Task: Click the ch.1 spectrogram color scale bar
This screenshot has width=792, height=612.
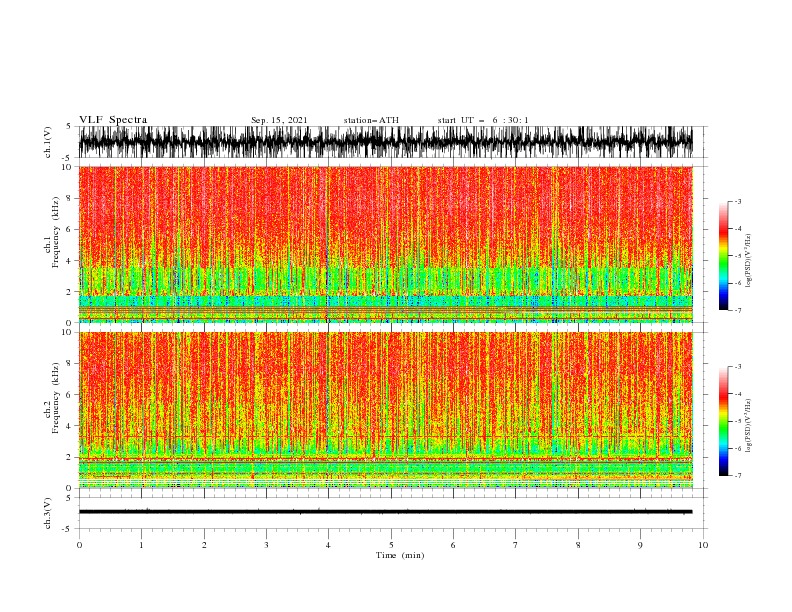Action: [x=723, y=256]
